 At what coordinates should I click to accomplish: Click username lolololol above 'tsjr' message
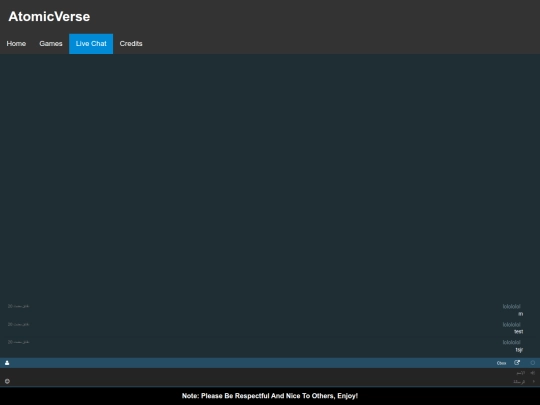(x=511, y=342)
